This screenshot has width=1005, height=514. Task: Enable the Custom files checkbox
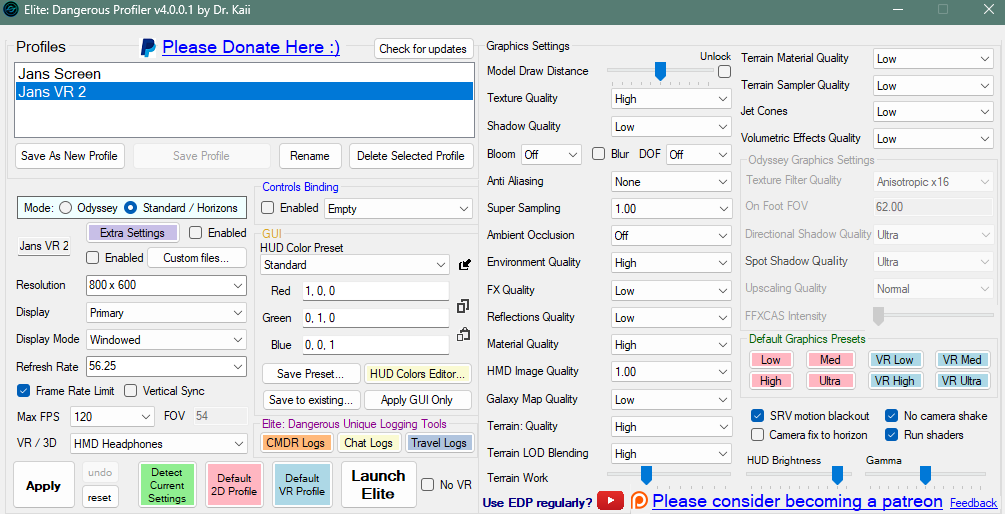(x=93, y=258)
